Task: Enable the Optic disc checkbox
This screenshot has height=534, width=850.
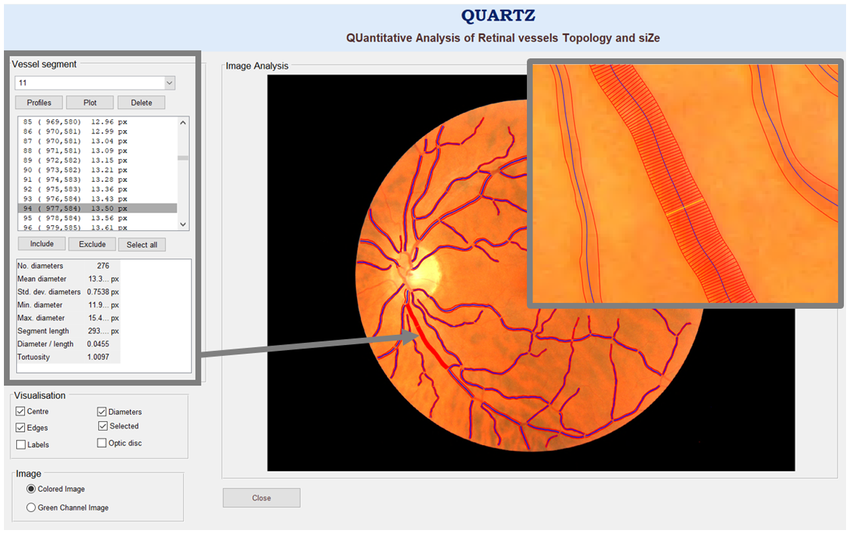Action: click(x=102, y=443)
